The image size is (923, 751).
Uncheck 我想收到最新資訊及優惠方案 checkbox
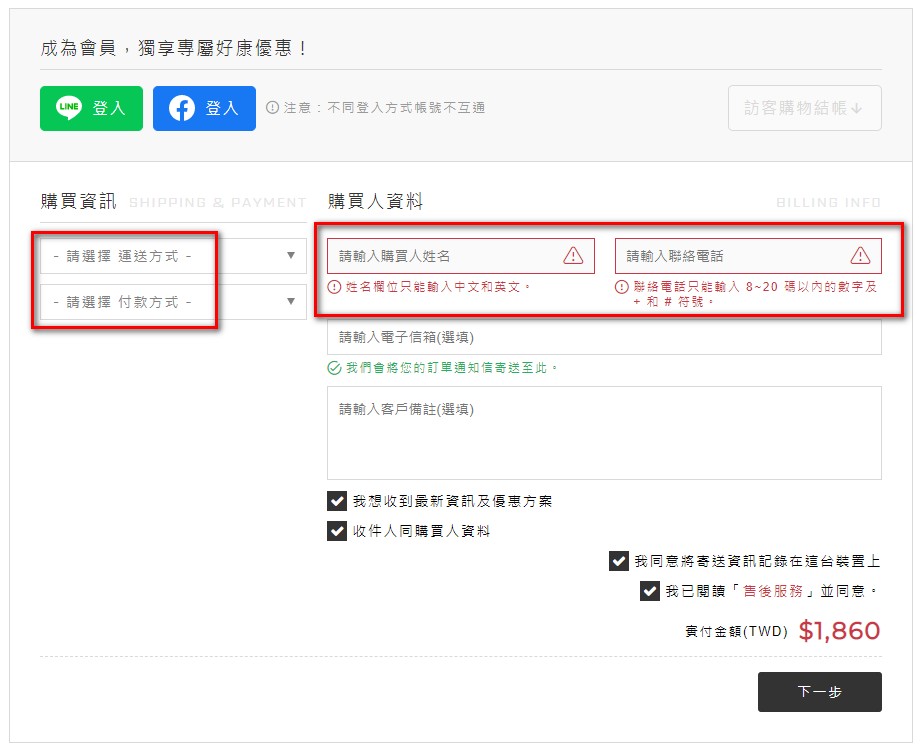point(337,501)
